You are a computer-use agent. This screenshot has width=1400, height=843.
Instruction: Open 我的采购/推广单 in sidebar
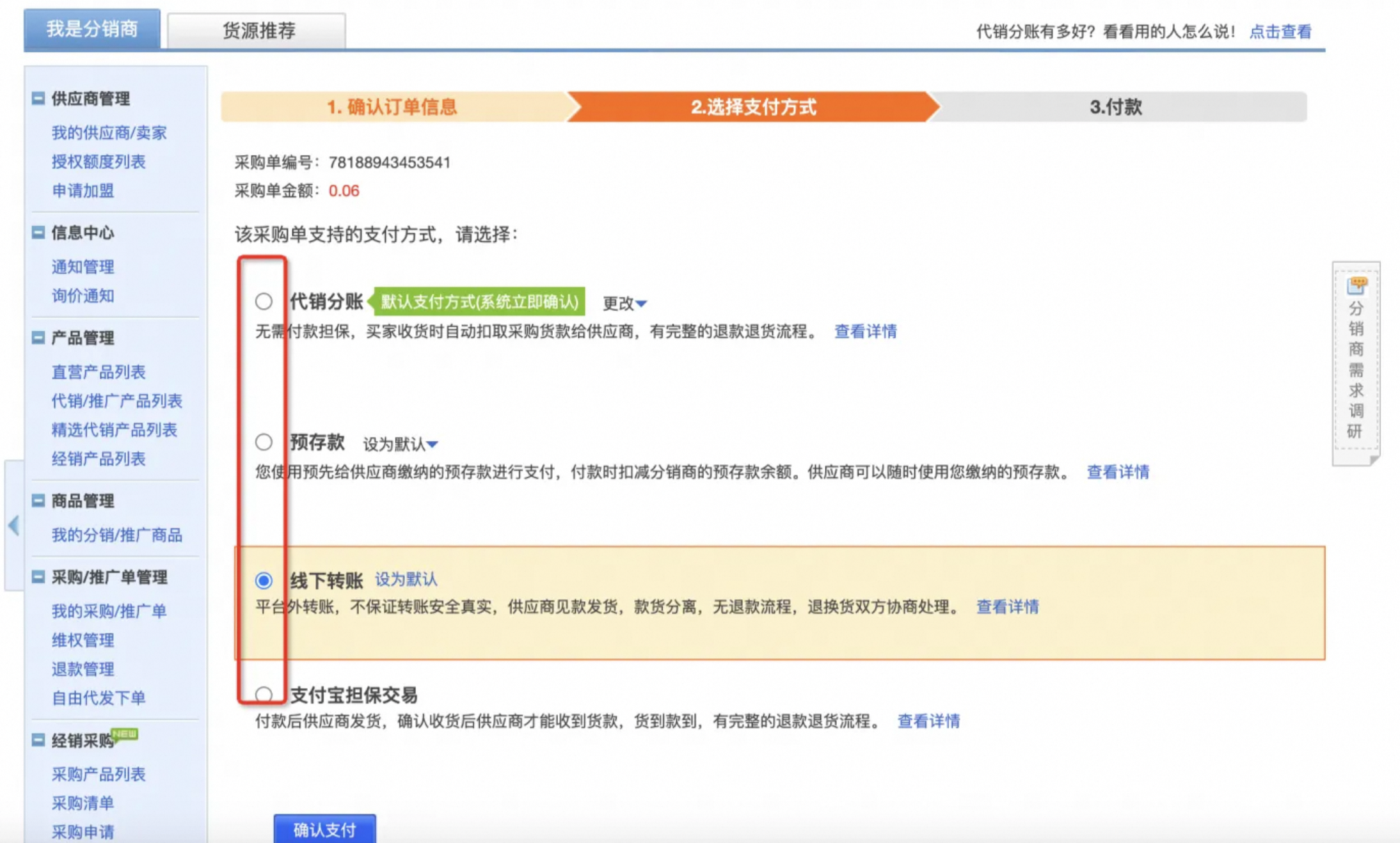pos(109,611)
